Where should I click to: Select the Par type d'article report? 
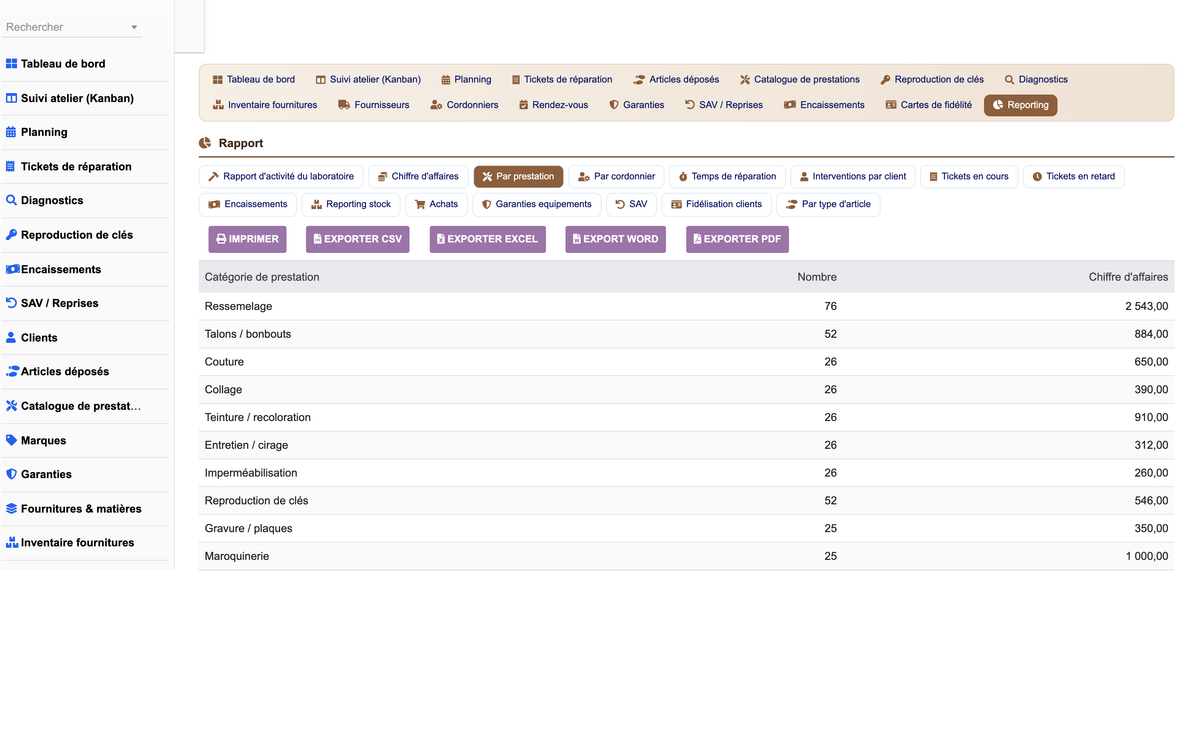coord(828,204)
